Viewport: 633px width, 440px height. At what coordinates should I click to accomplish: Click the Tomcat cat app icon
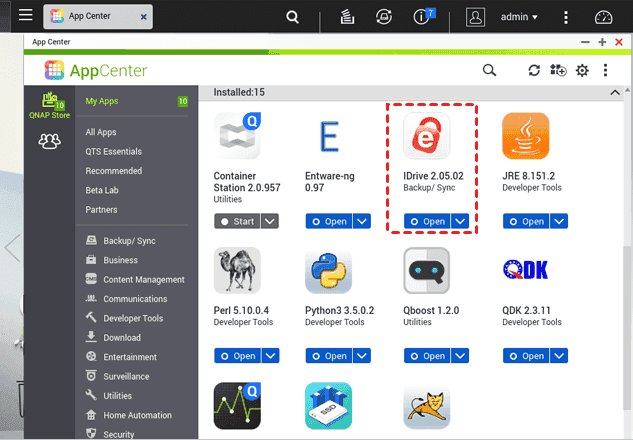[427, 406]
